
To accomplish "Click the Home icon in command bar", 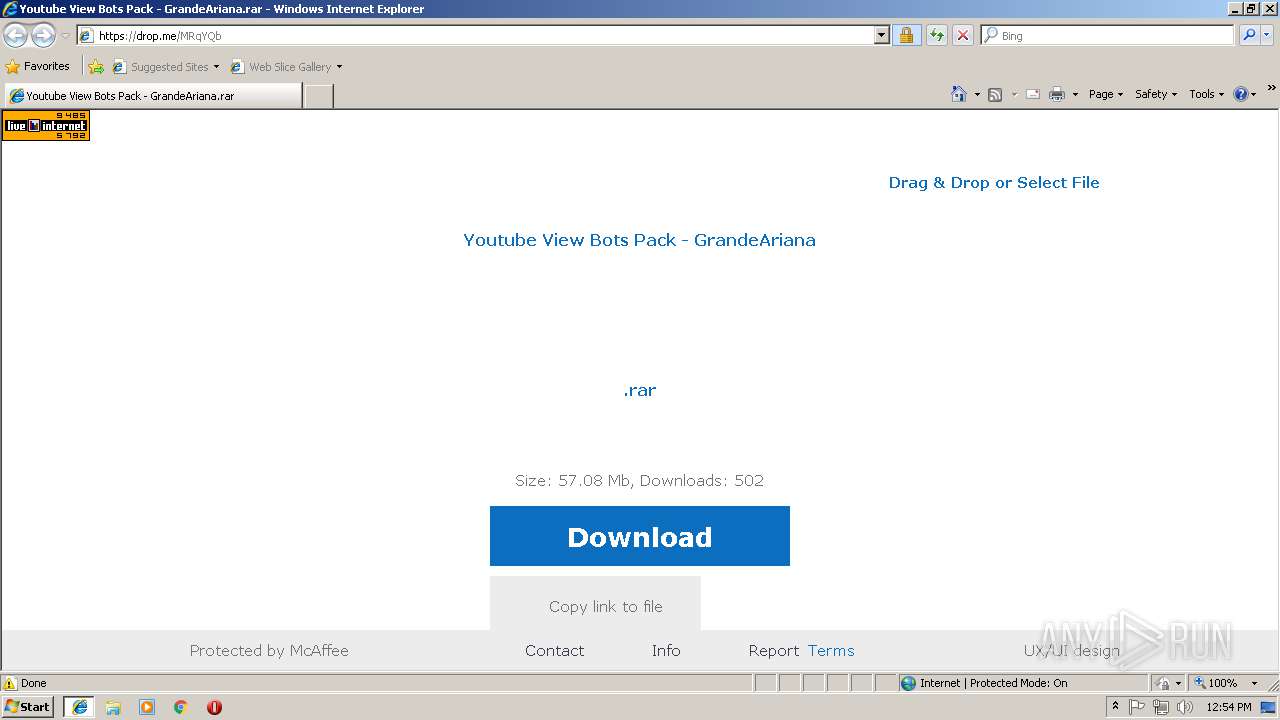I will tap(958, 94).
